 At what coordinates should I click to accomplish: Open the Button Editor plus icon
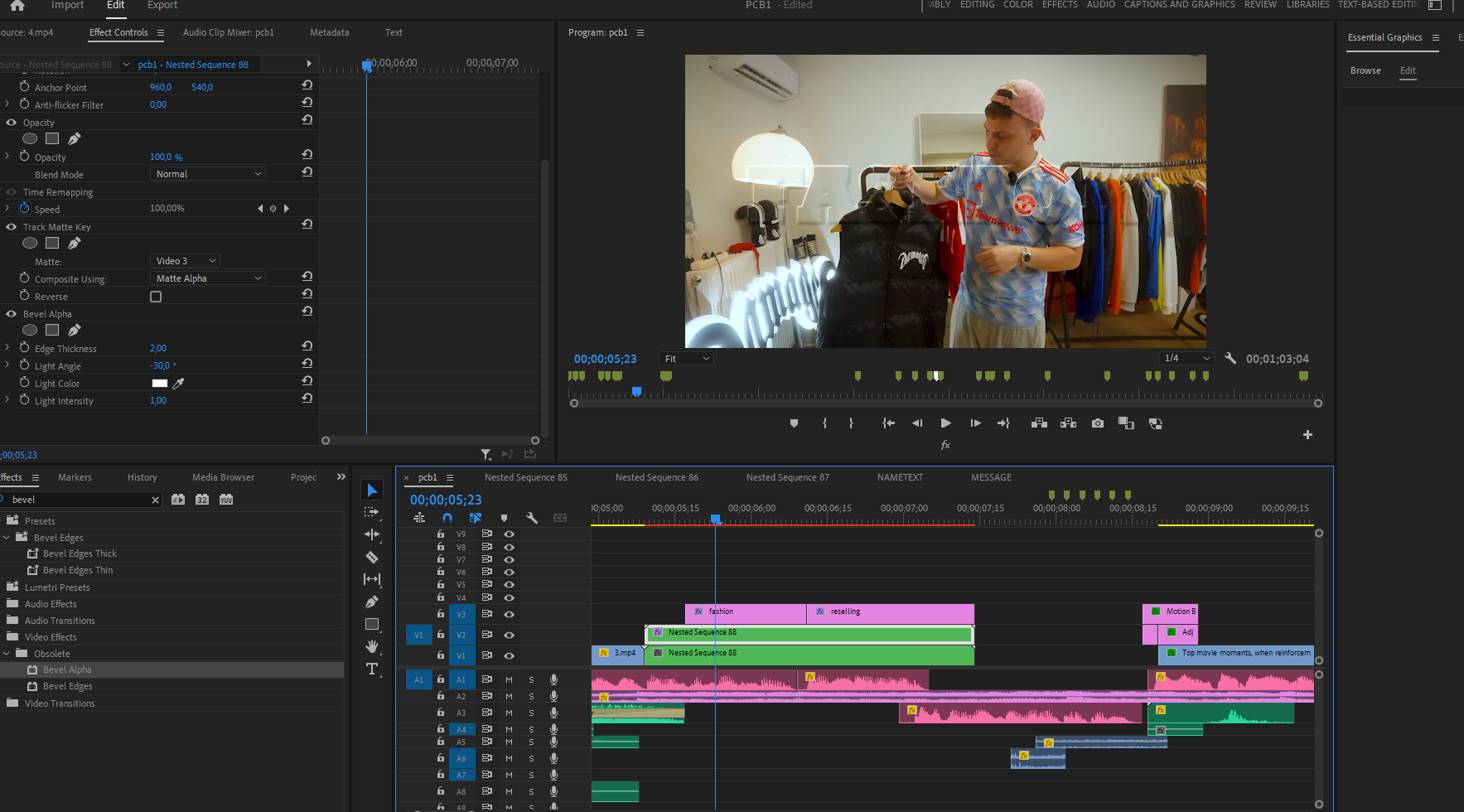coord(1307,435)
